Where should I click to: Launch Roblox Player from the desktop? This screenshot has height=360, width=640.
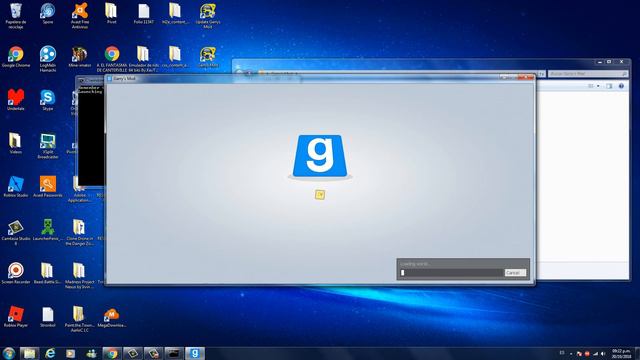tap(16, 317)
